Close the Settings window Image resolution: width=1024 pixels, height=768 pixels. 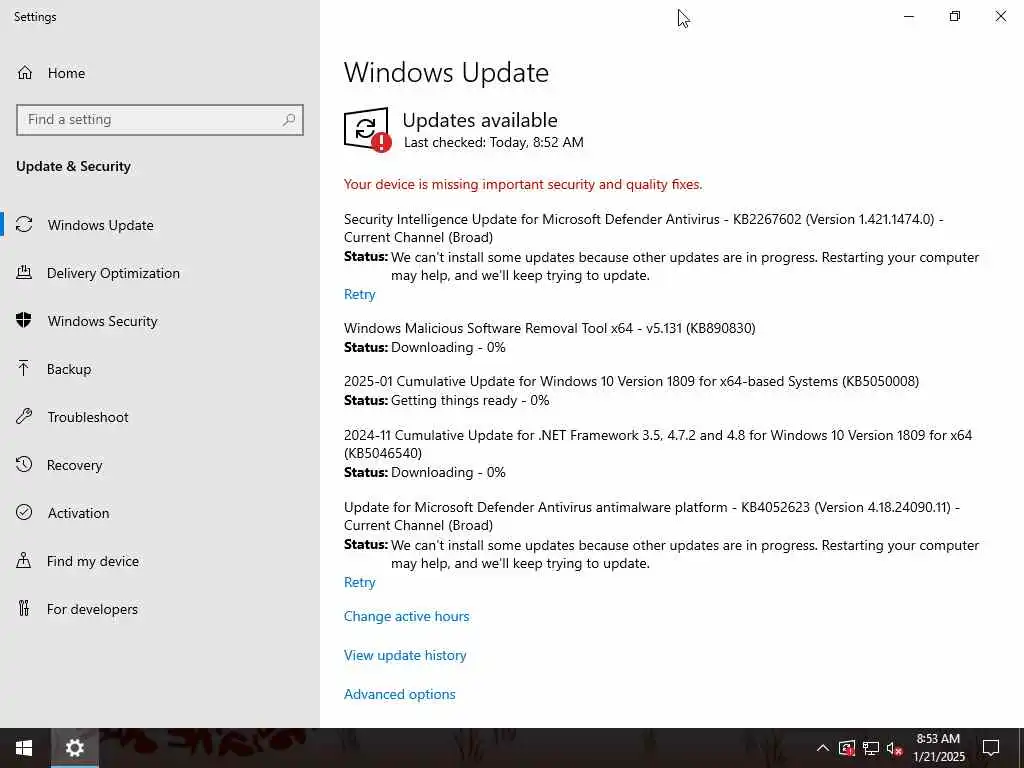tap(1000, 16)
